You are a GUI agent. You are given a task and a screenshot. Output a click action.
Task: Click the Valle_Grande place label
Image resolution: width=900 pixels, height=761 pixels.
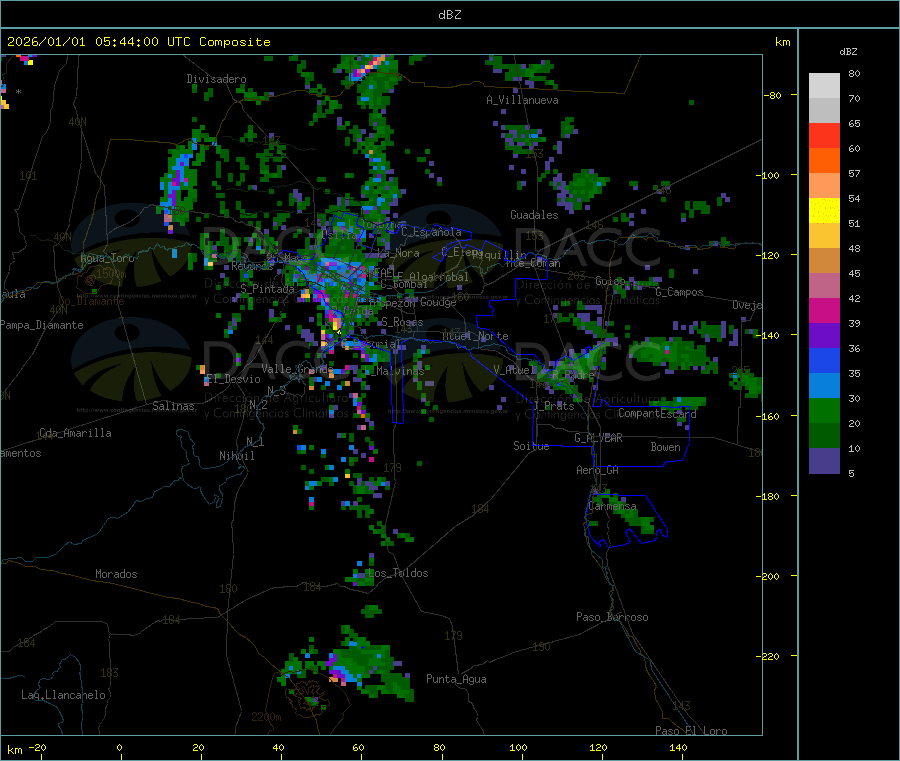297,369
